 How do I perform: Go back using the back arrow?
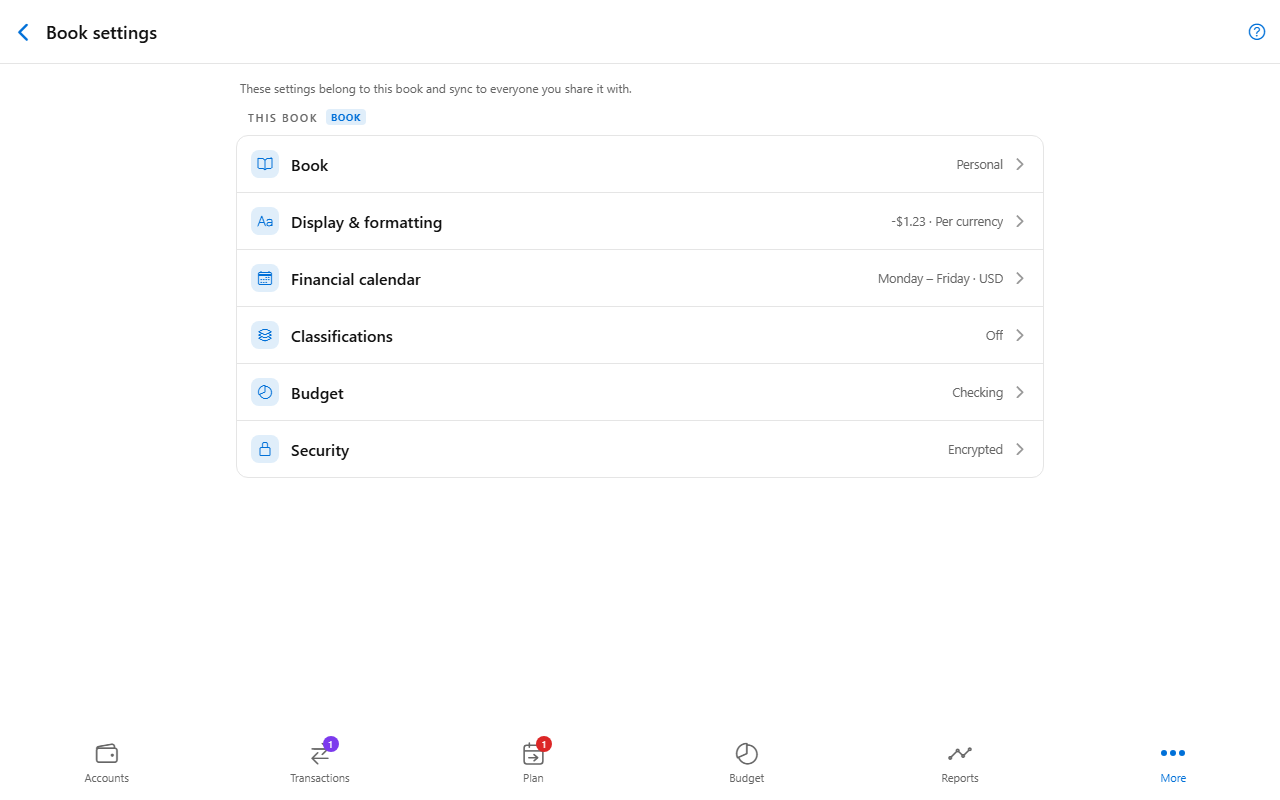click(x=24, y=33)
